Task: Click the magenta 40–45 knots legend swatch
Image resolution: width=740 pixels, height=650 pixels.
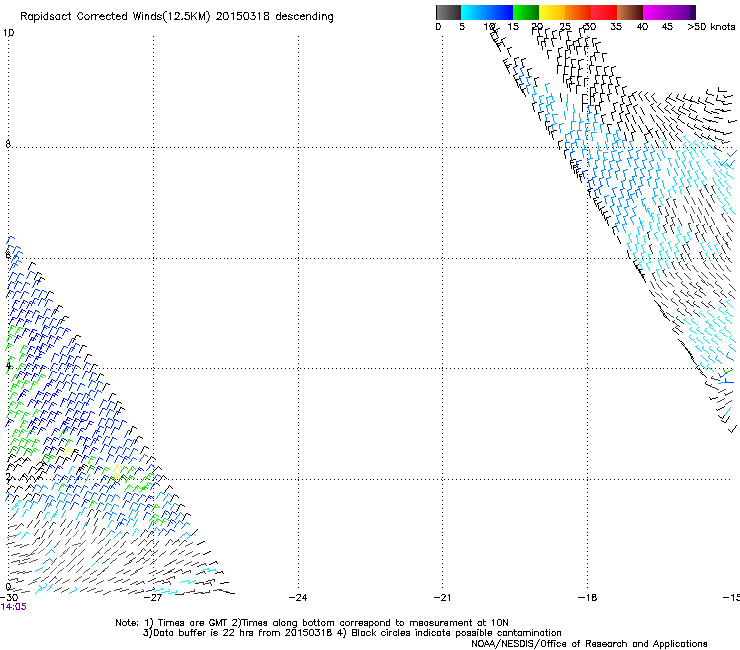Action: (x=656, y=12)
